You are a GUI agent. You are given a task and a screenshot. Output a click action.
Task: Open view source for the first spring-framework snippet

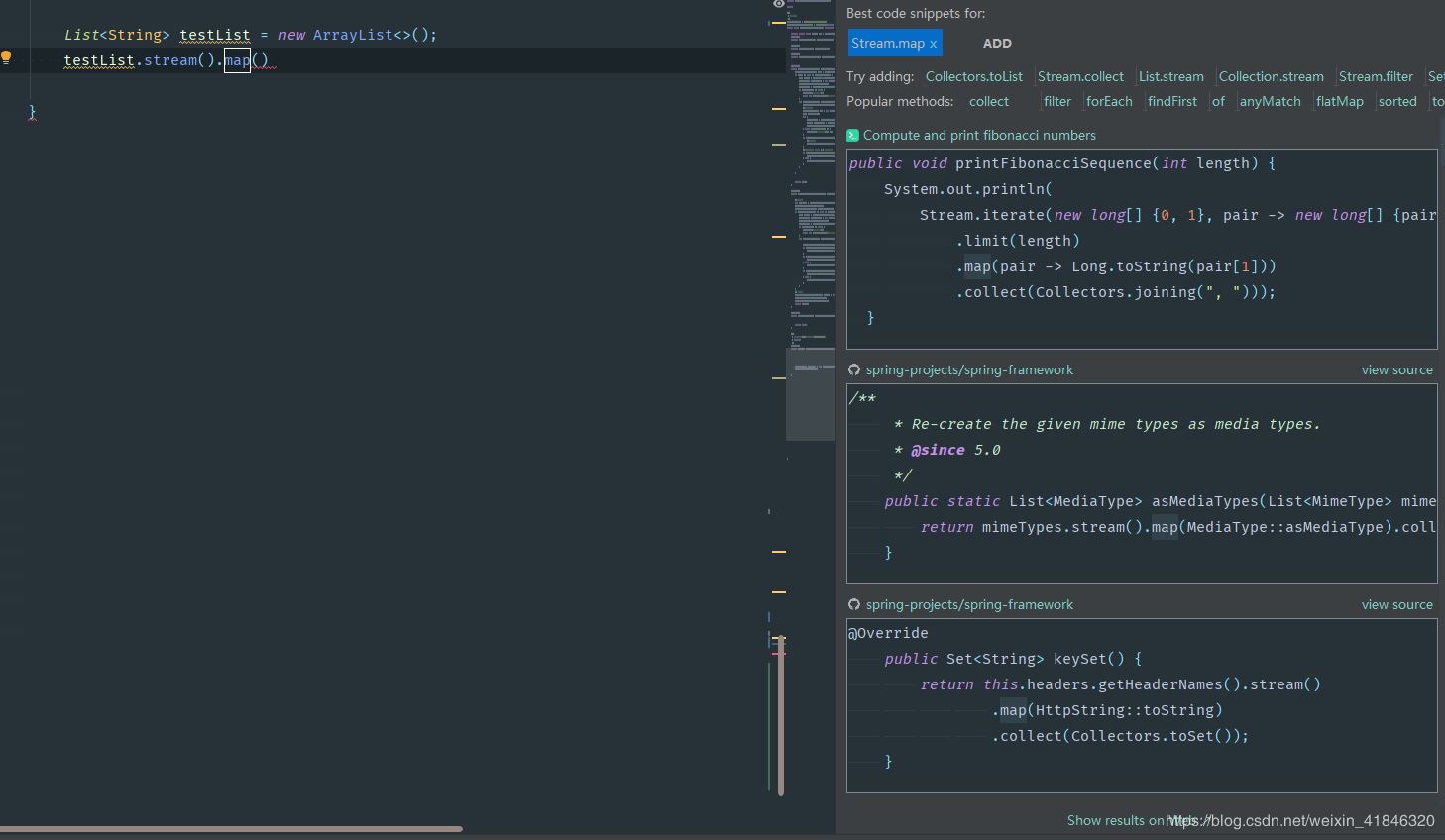[1396, 369]
